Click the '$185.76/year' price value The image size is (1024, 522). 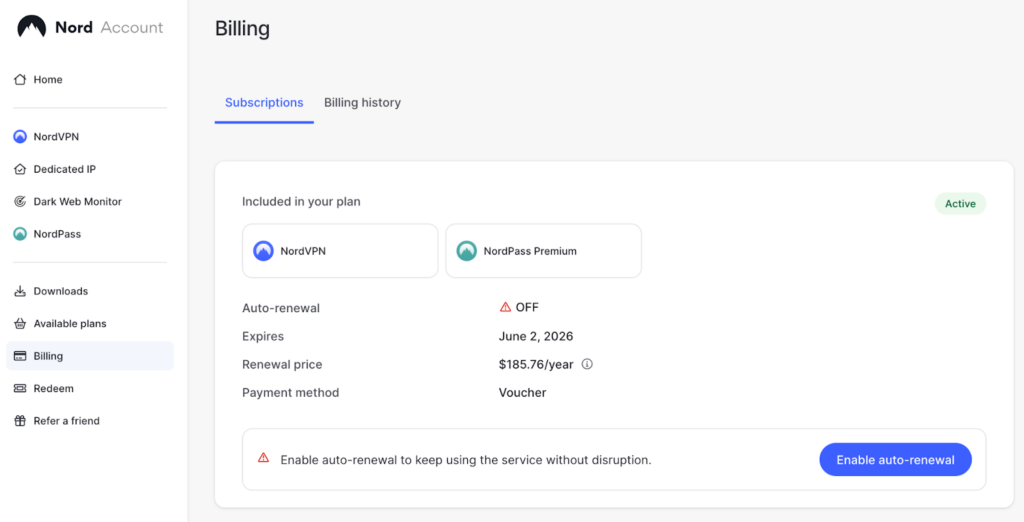tap(536, 365)
